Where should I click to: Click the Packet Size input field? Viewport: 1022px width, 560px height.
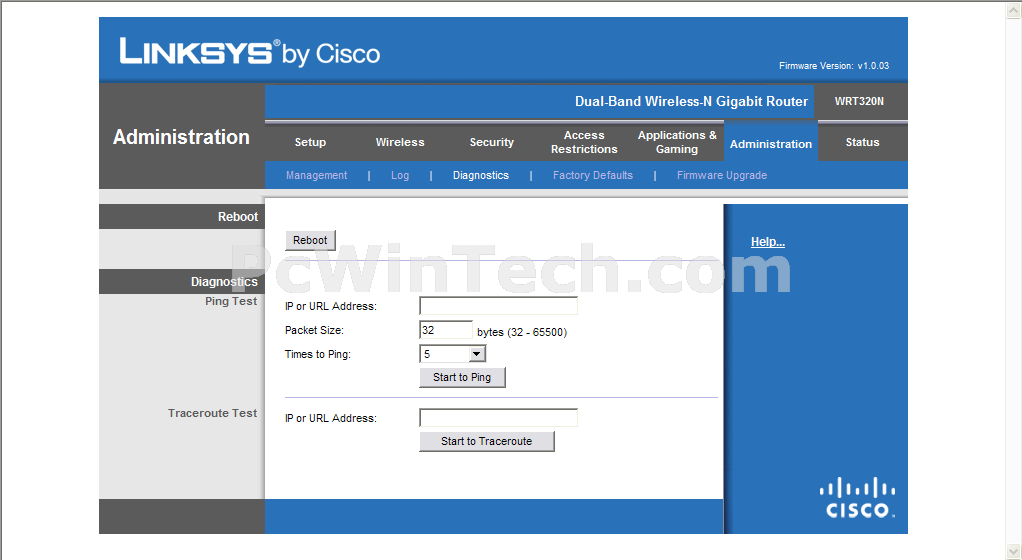click(446, 330)
